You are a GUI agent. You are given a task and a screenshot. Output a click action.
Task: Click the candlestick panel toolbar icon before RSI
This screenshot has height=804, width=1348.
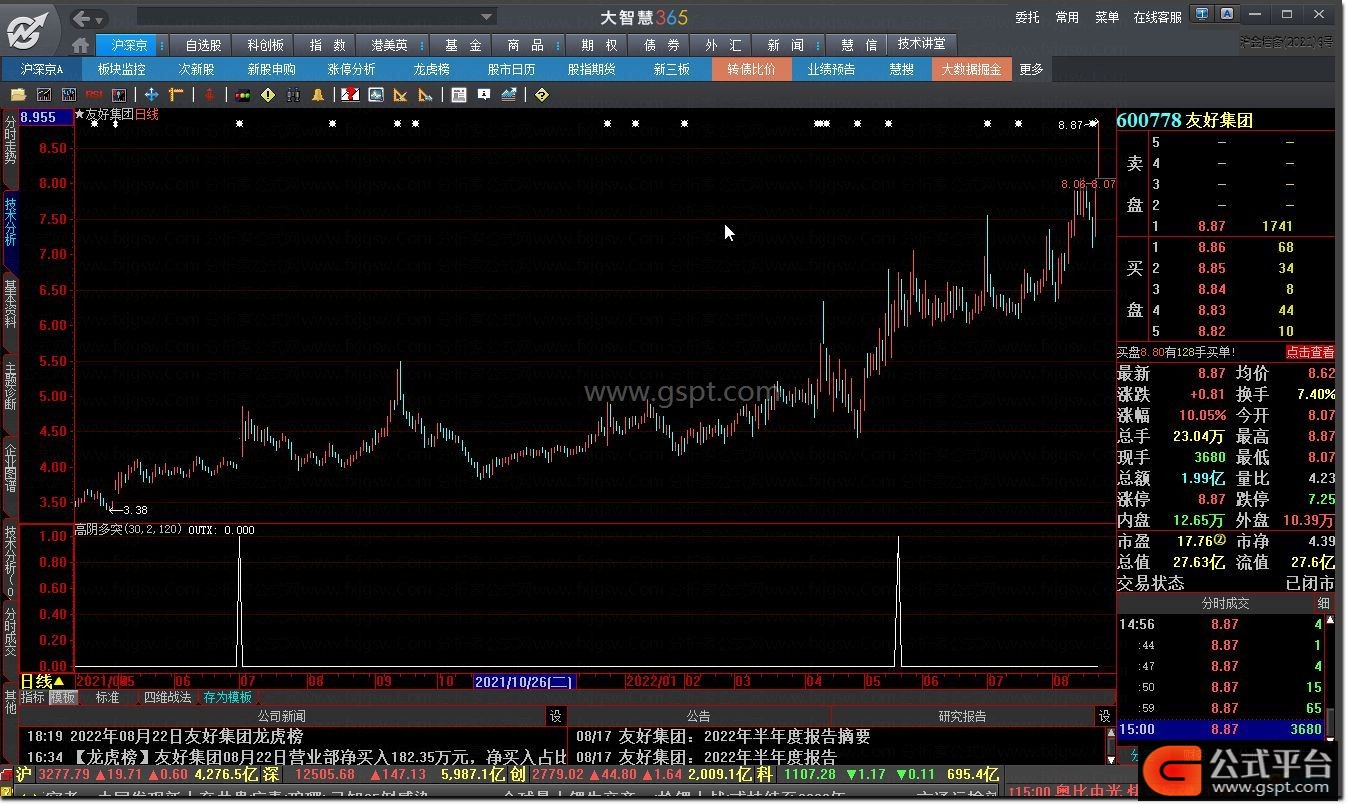[69, 95]
